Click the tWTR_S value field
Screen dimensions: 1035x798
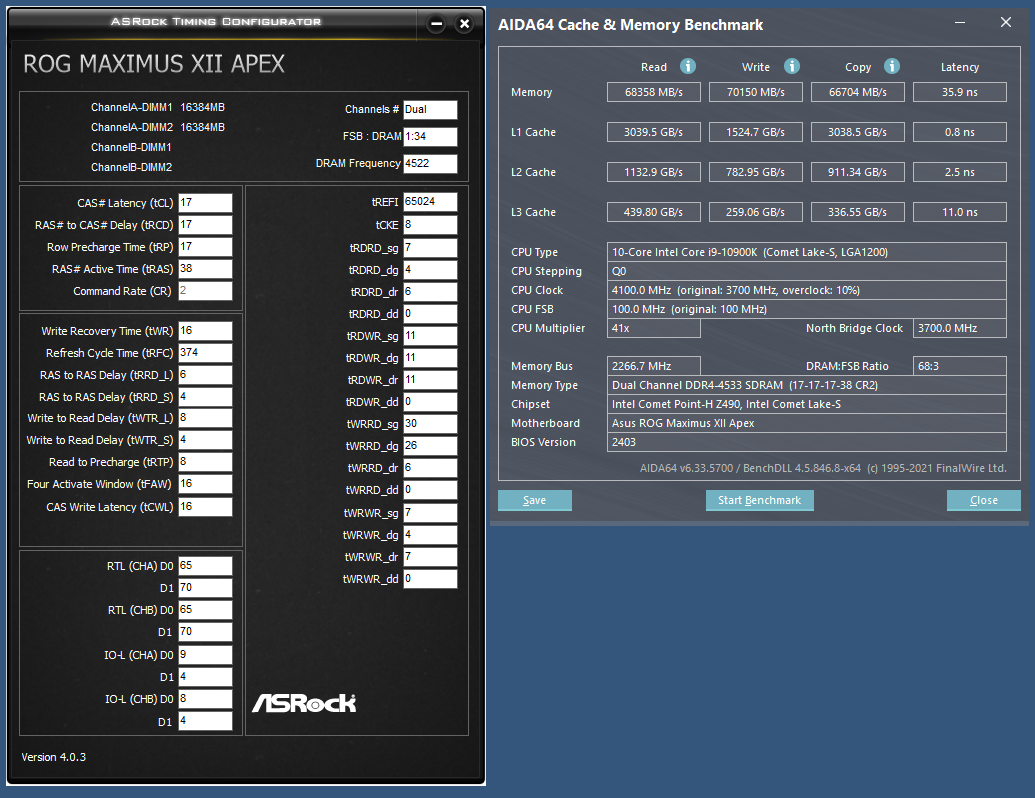pyautogui.click(x=205, y=440)
